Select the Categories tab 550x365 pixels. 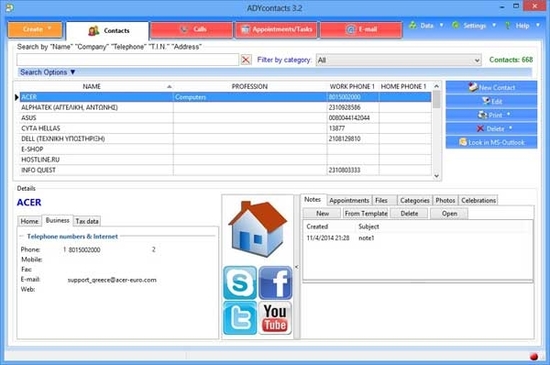tap(415, 200)
